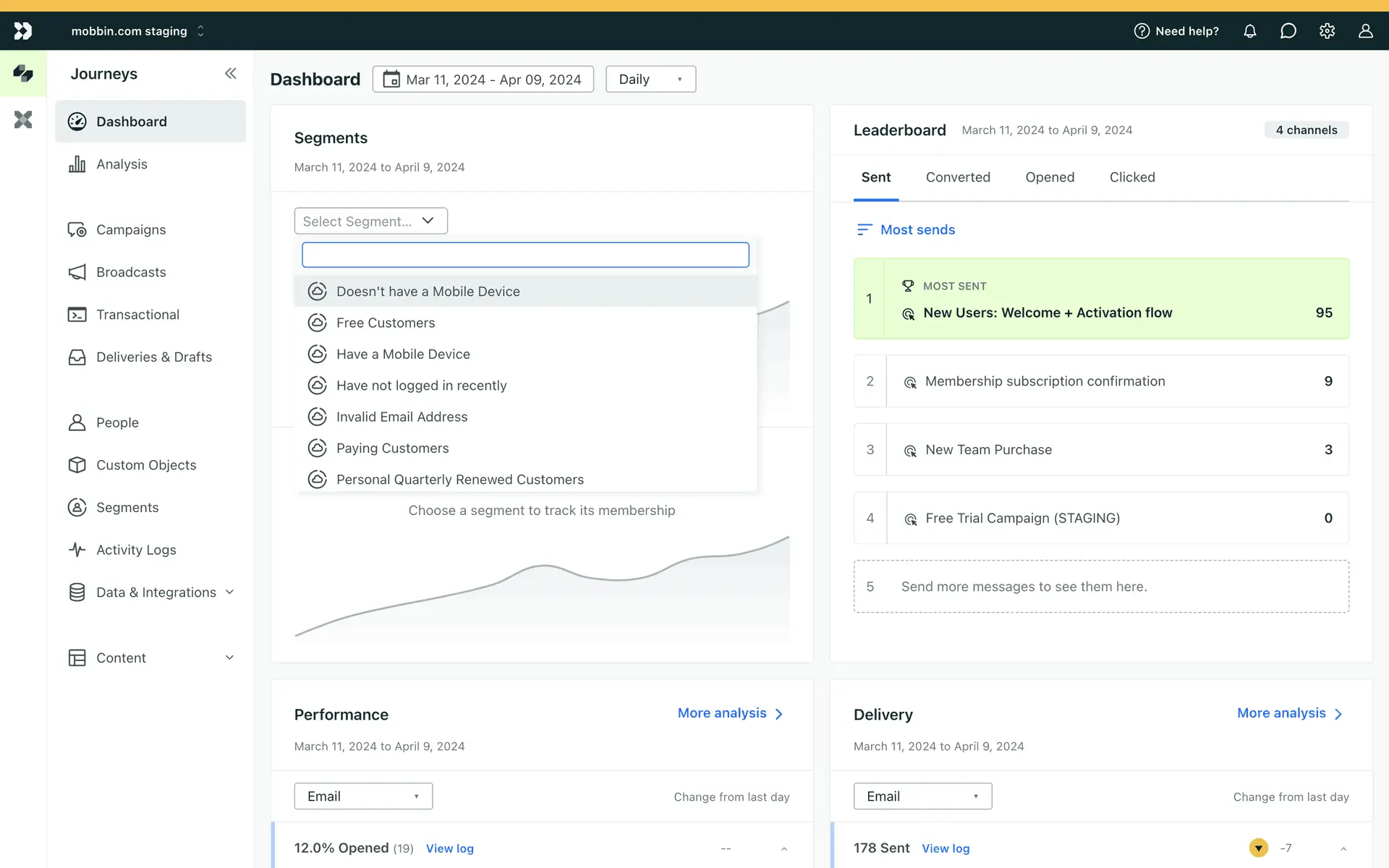Open the Select Segment dropdown
The image size is (1389, 868).
370,221
